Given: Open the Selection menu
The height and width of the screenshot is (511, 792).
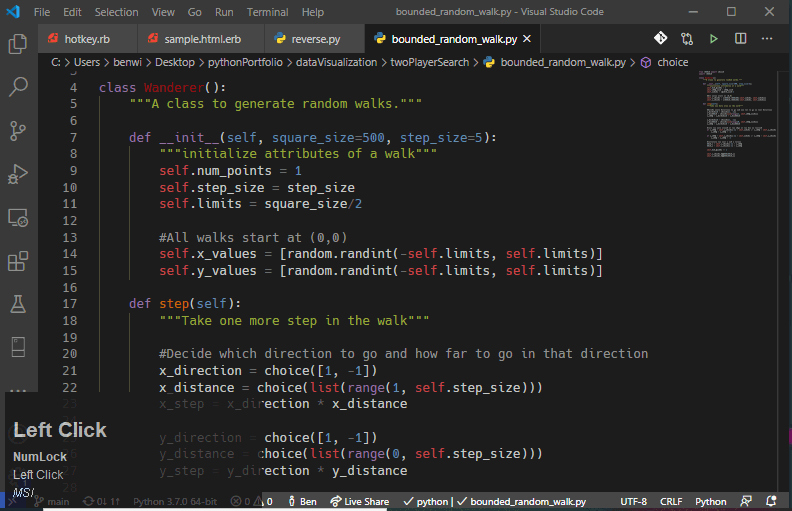Looking at the screenshot, I should 116,12.
